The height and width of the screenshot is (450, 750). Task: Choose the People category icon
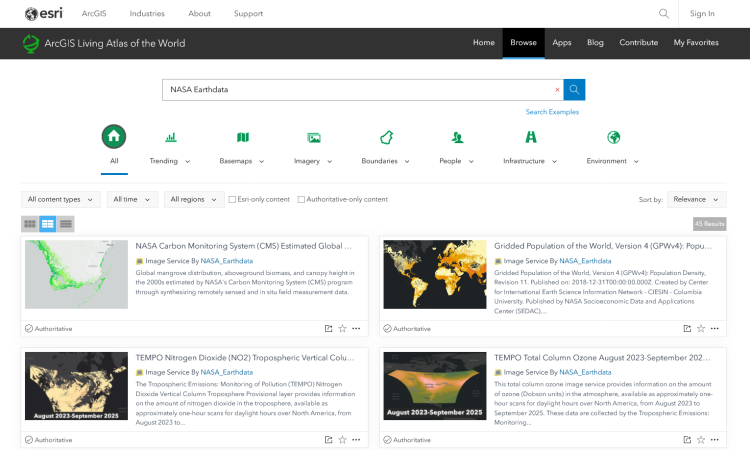tap(457, 138)
